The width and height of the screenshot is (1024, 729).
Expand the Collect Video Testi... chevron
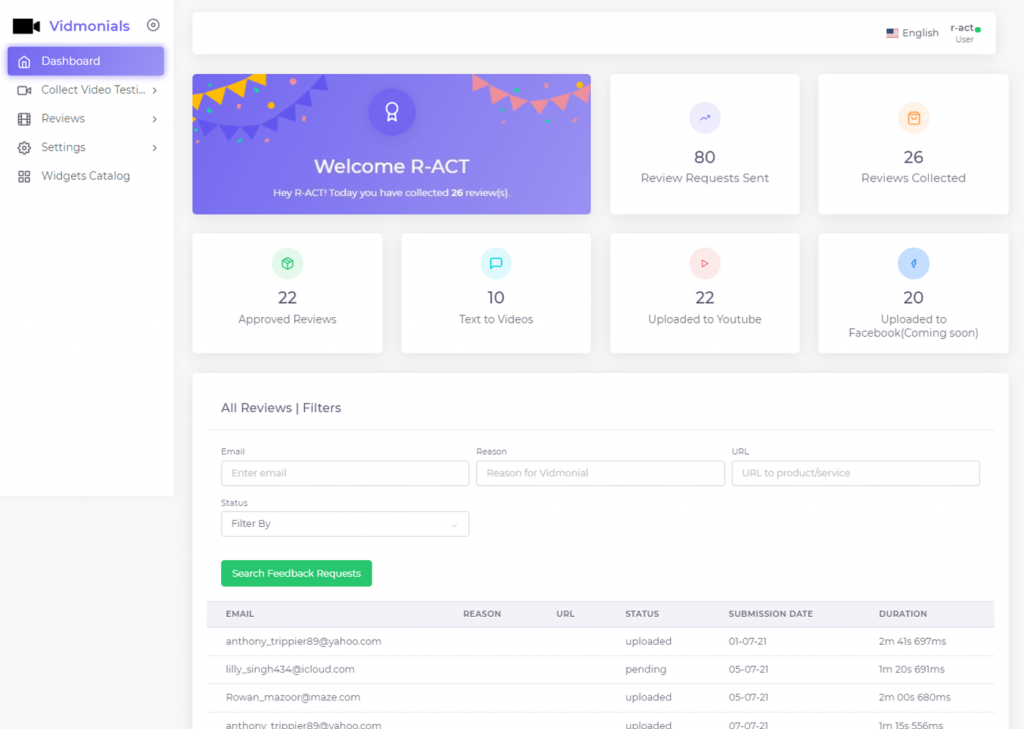pos(155,91)
